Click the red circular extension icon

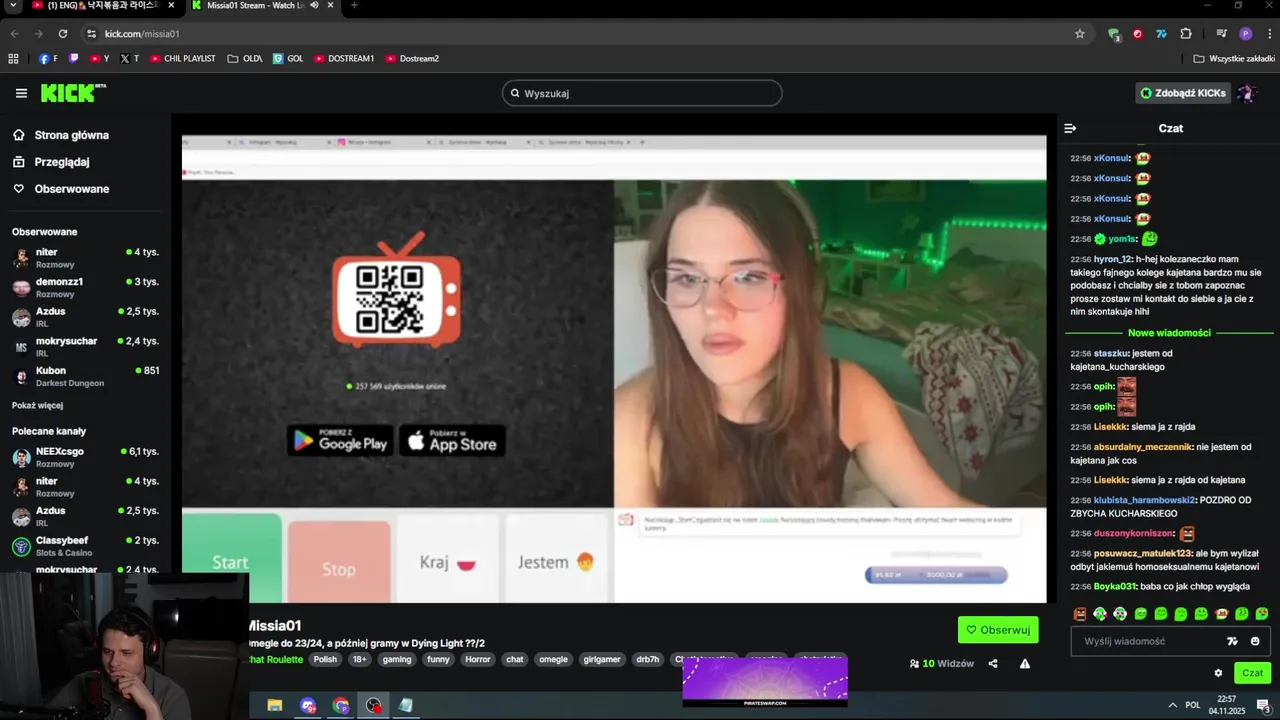(1137, 33)
